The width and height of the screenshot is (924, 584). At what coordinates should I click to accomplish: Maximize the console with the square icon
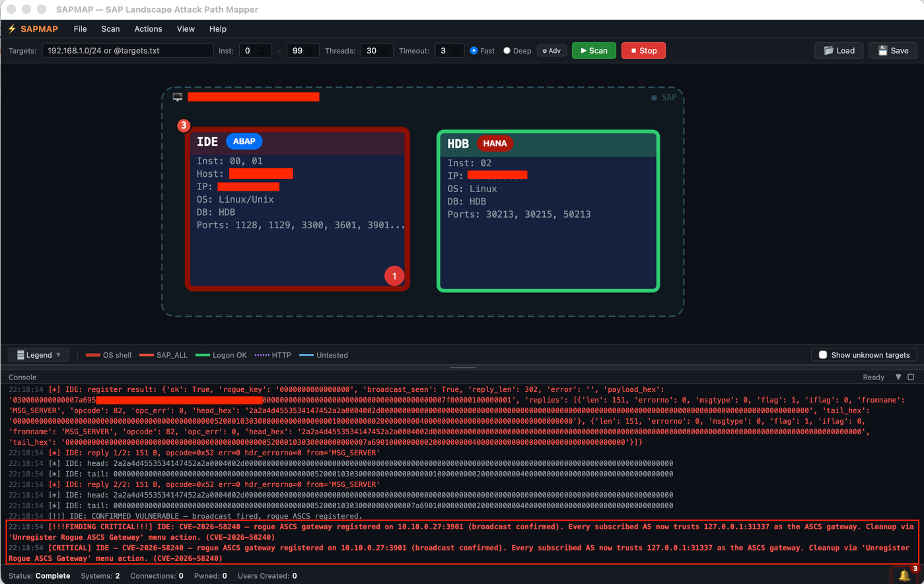point(910,377)
